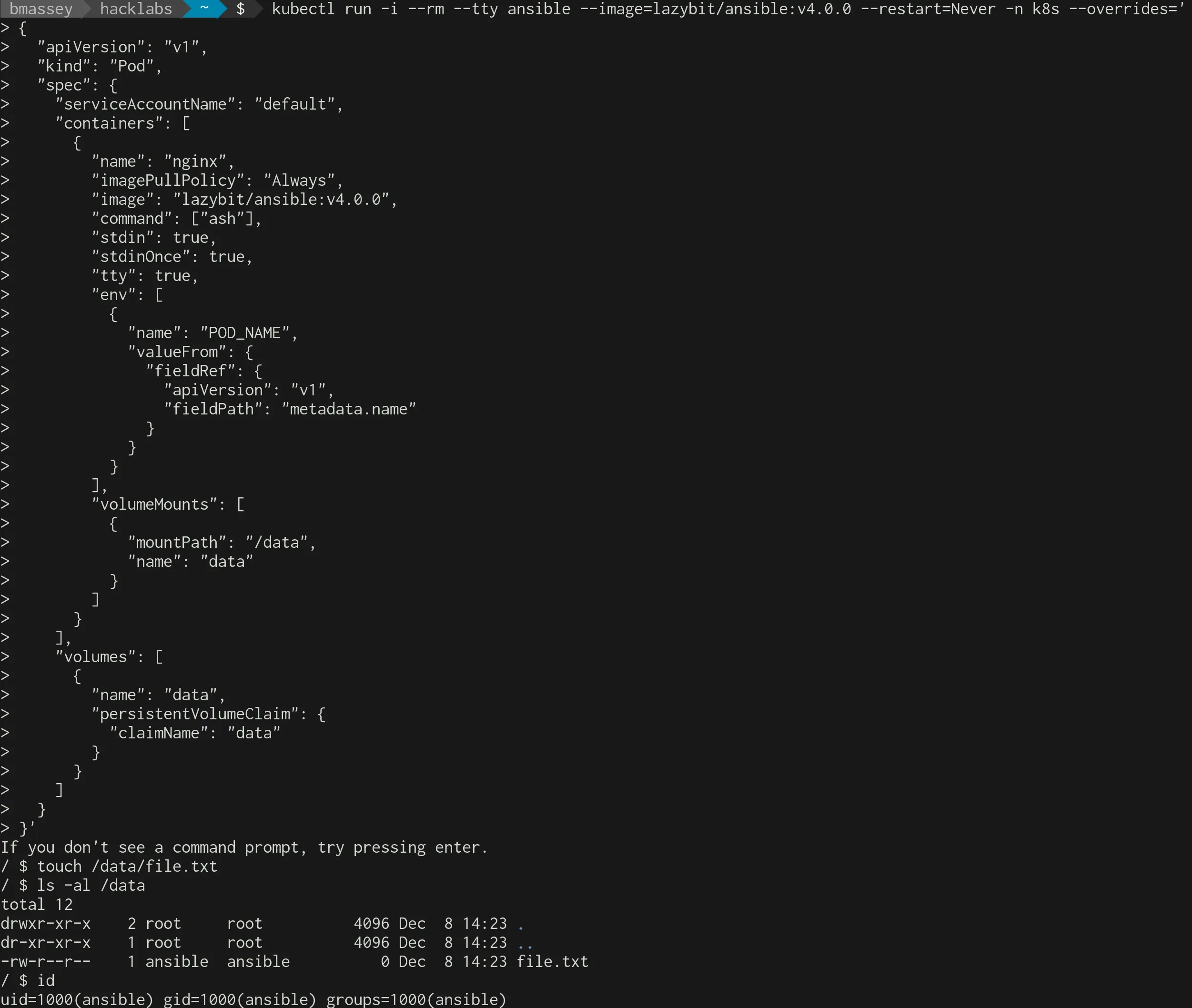Click file.txt in the directory listing
The image size is (1192, 1008).
coord(552,962)
